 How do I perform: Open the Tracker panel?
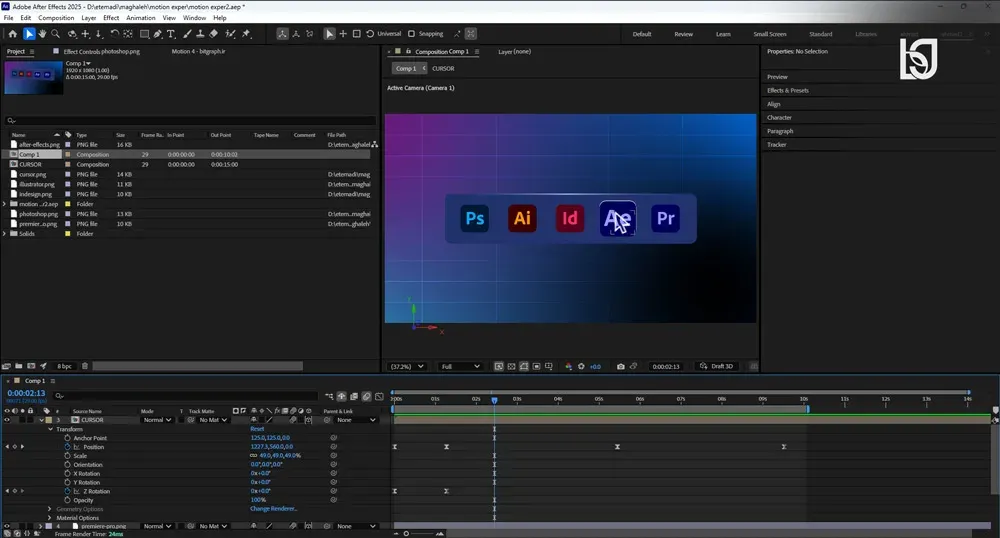tap(777, 145)
